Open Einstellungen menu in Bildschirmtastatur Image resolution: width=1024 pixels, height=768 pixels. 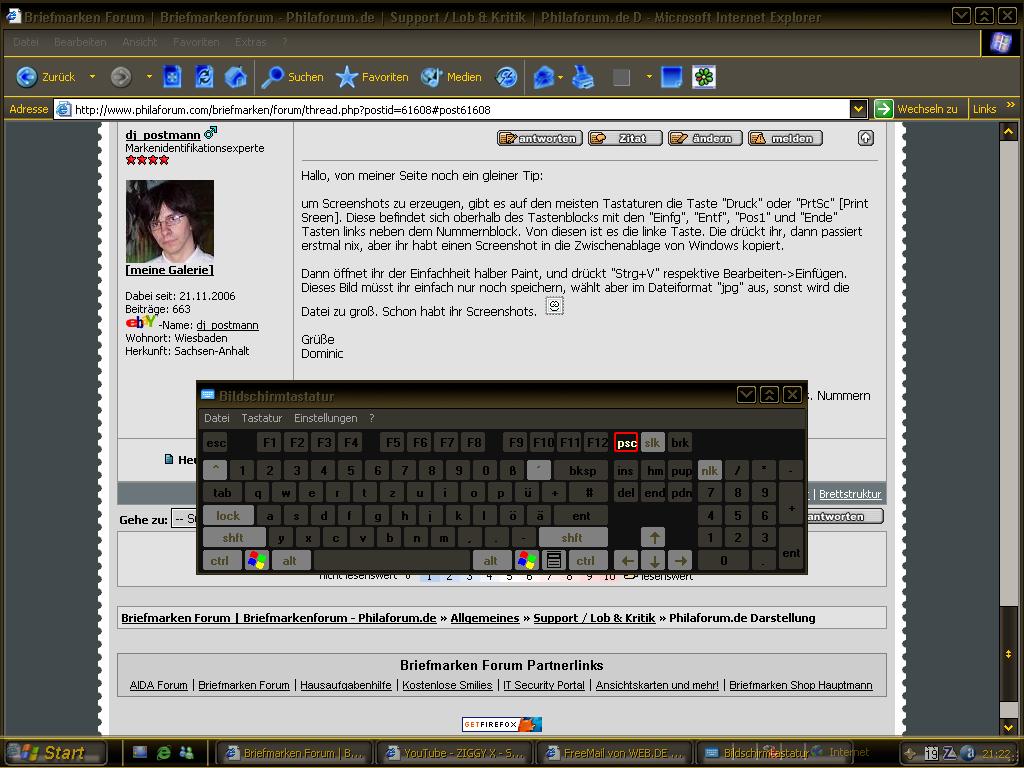325,418
